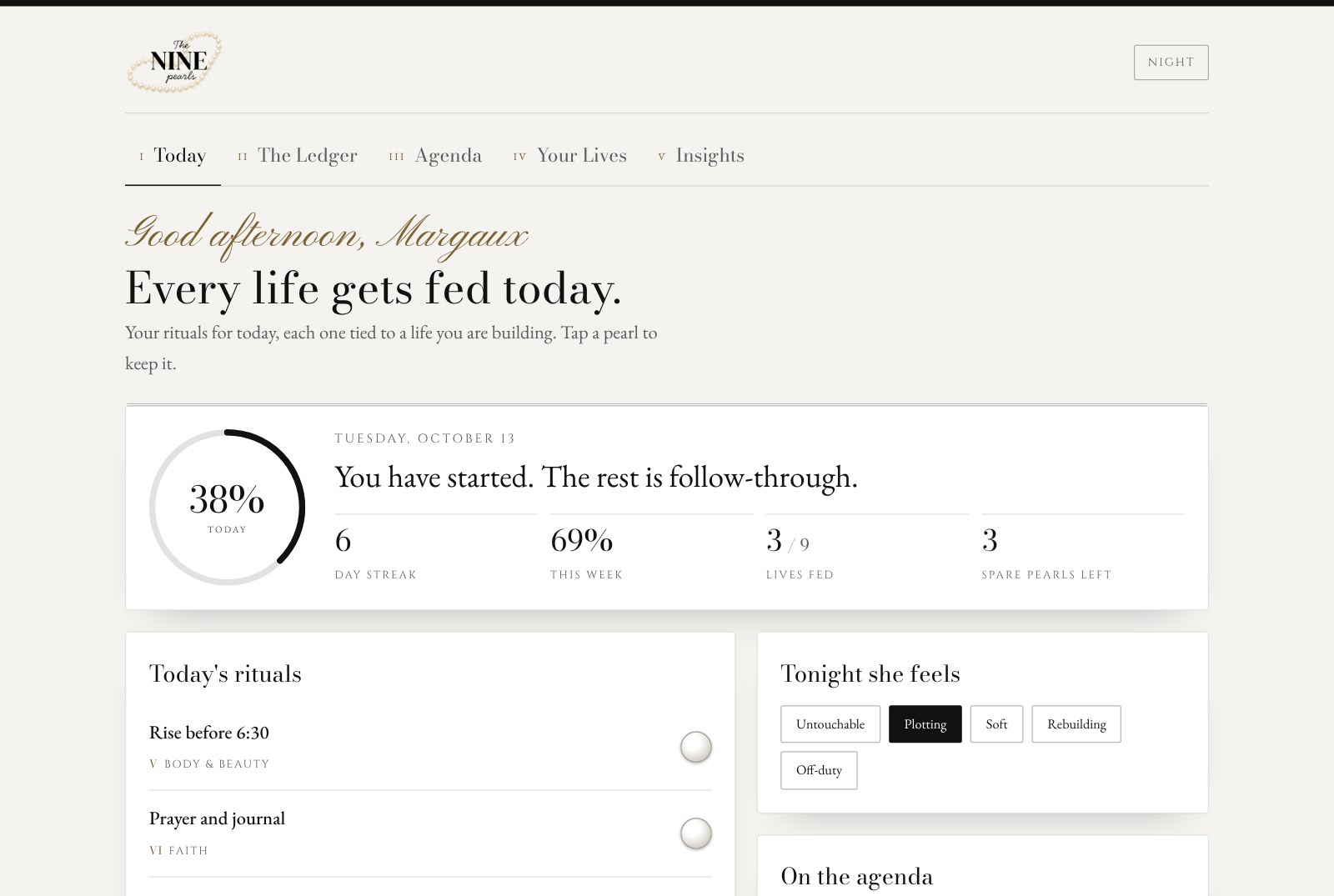The image size is (1334, 896).
Task: Click The Nine Pearls logo
Action: coord(174,62)
